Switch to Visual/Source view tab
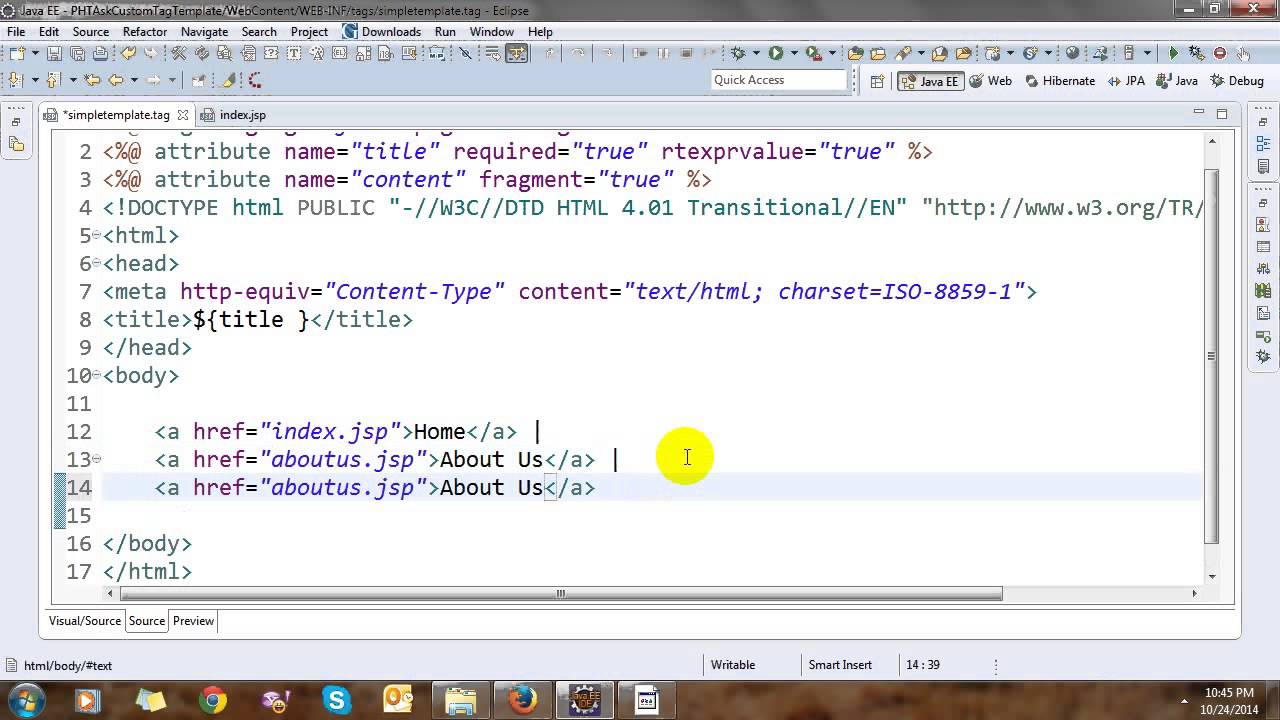Screen dimensions: 1280x720 point(85,621)
